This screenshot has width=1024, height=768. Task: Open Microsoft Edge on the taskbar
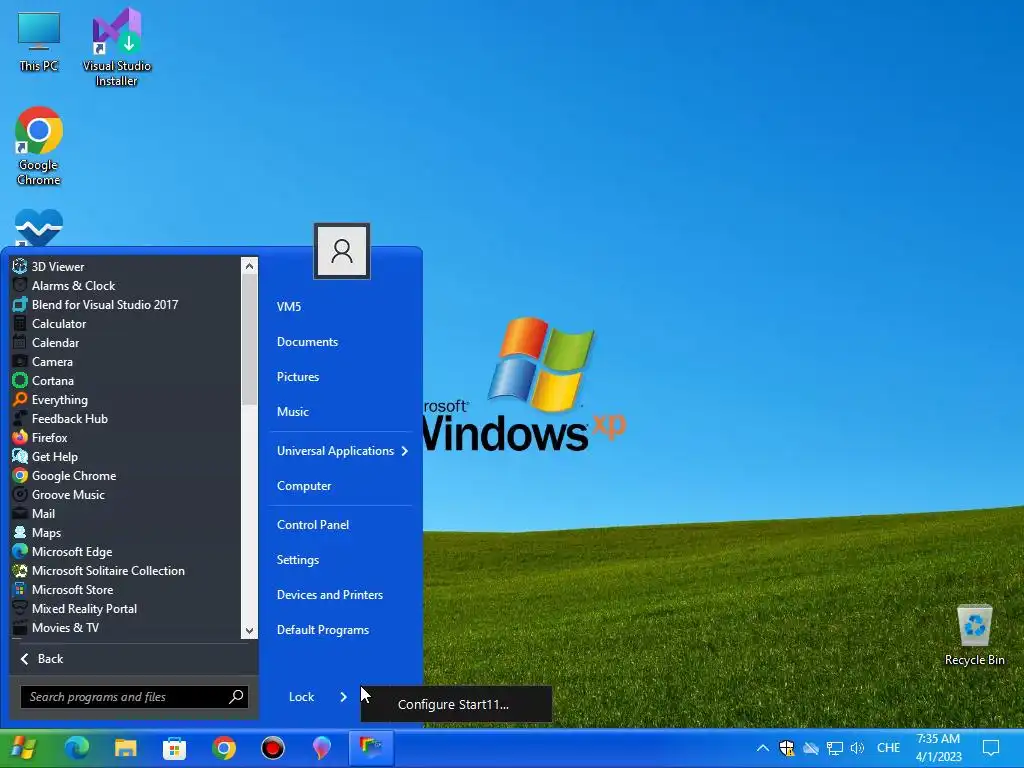[x=76, y=748]
